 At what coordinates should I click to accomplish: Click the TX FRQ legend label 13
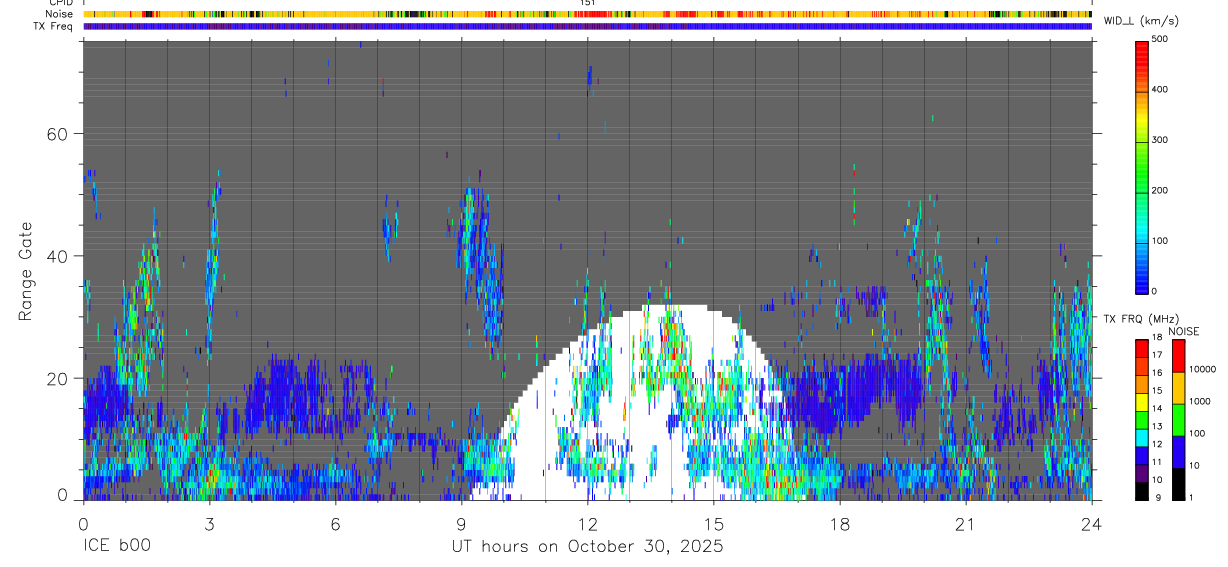[1156, 427]
